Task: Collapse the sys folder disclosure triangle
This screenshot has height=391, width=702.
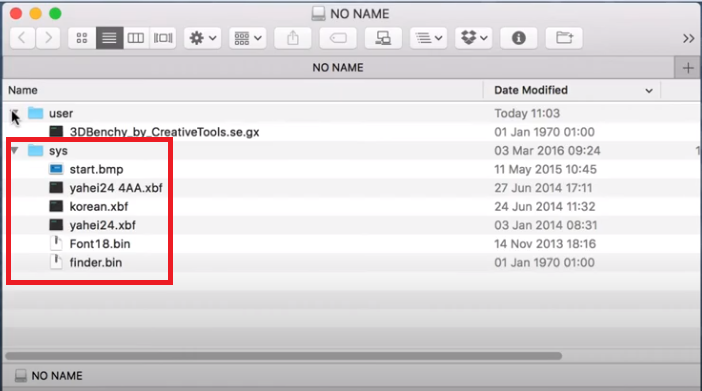Action: click(x=15, y=150)
